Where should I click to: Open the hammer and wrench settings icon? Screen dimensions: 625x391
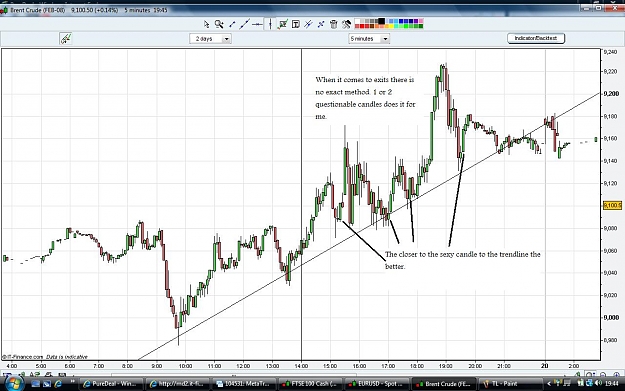pos(346,24)
